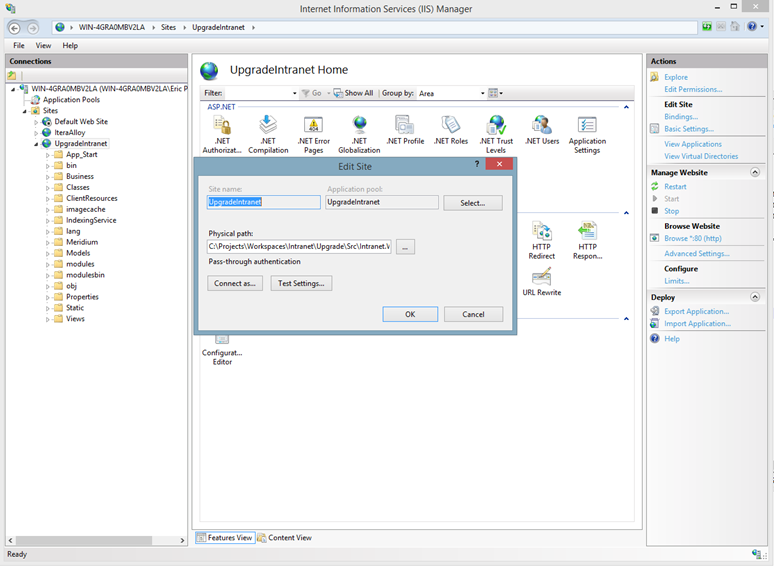This screenshot has width=774, height=567.
Task: Open the .NET Roles feature icon
Action: click(451, 126)
